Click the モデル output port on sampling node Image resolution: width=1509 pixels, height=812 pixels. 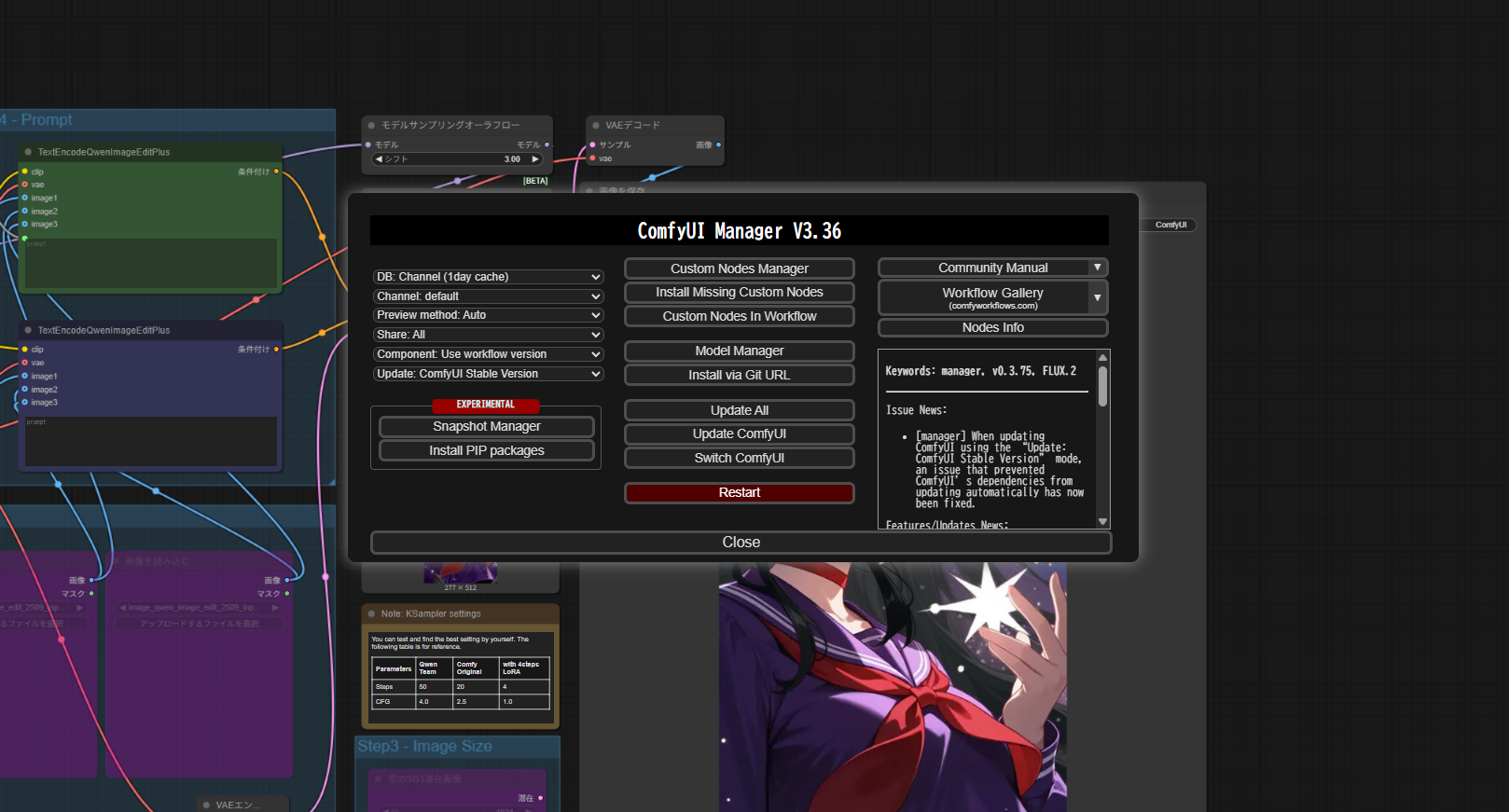click(547, 145)
